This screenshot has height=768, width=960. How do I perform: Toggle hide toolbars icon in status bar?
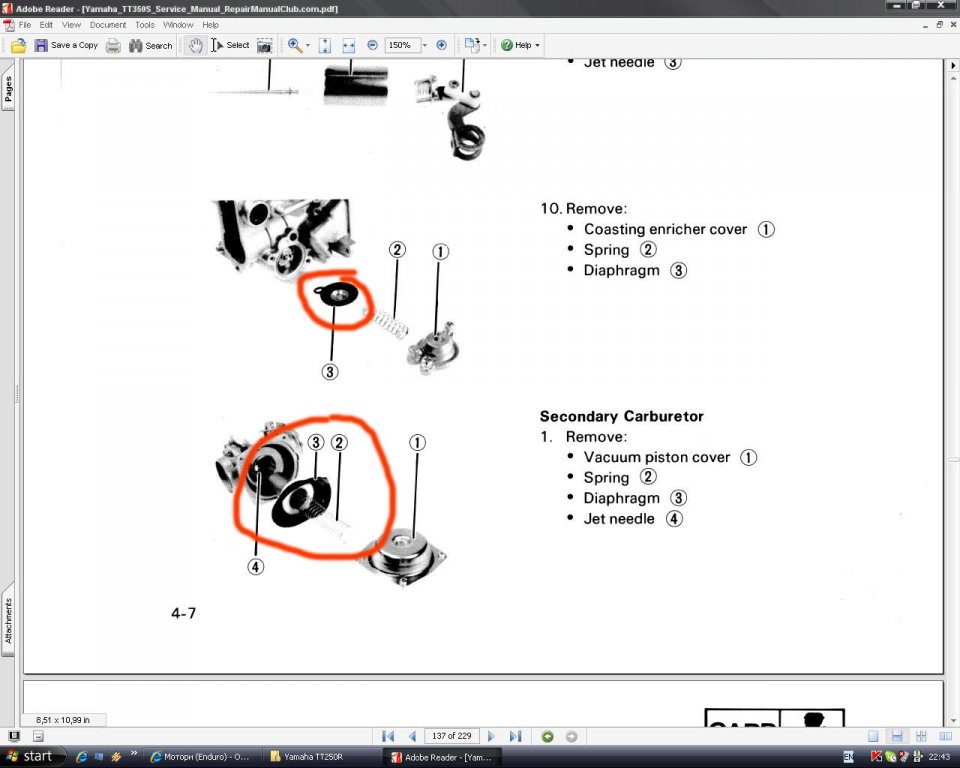tap(38, 736)
